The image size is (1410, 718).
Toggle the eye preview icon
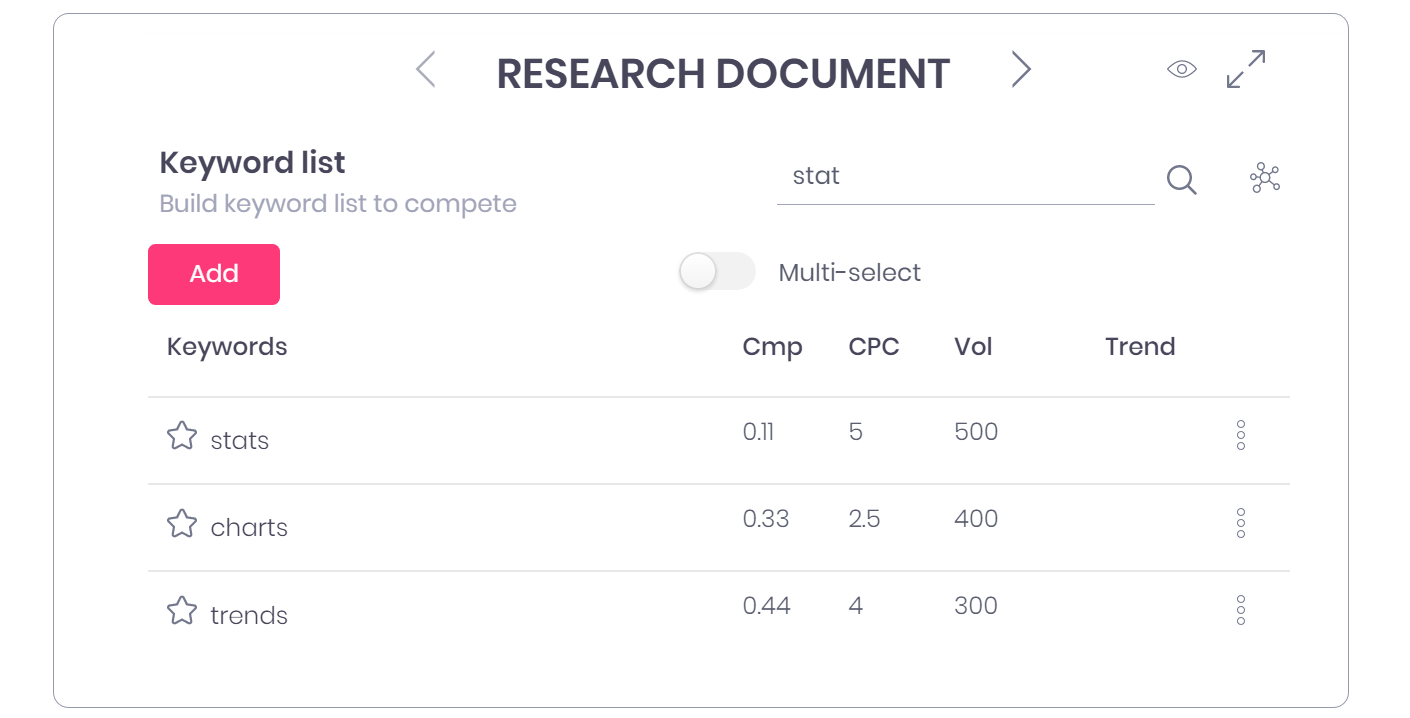point(1182,69)
